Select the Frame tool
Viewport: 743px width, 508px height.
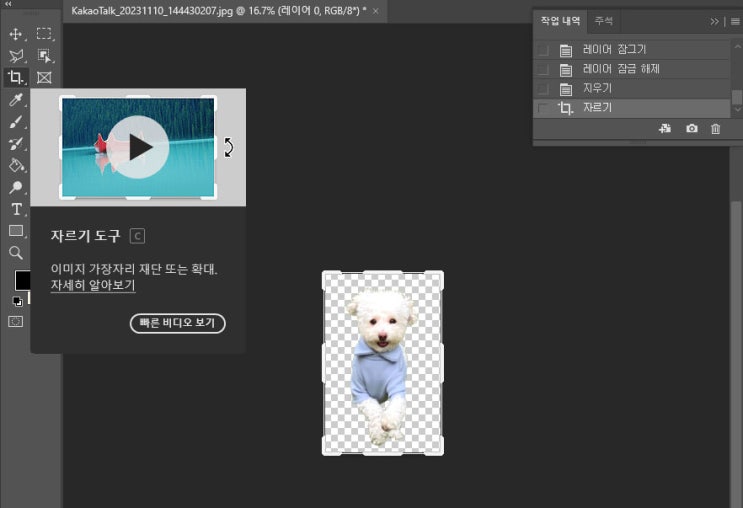(x=44, y=77)
